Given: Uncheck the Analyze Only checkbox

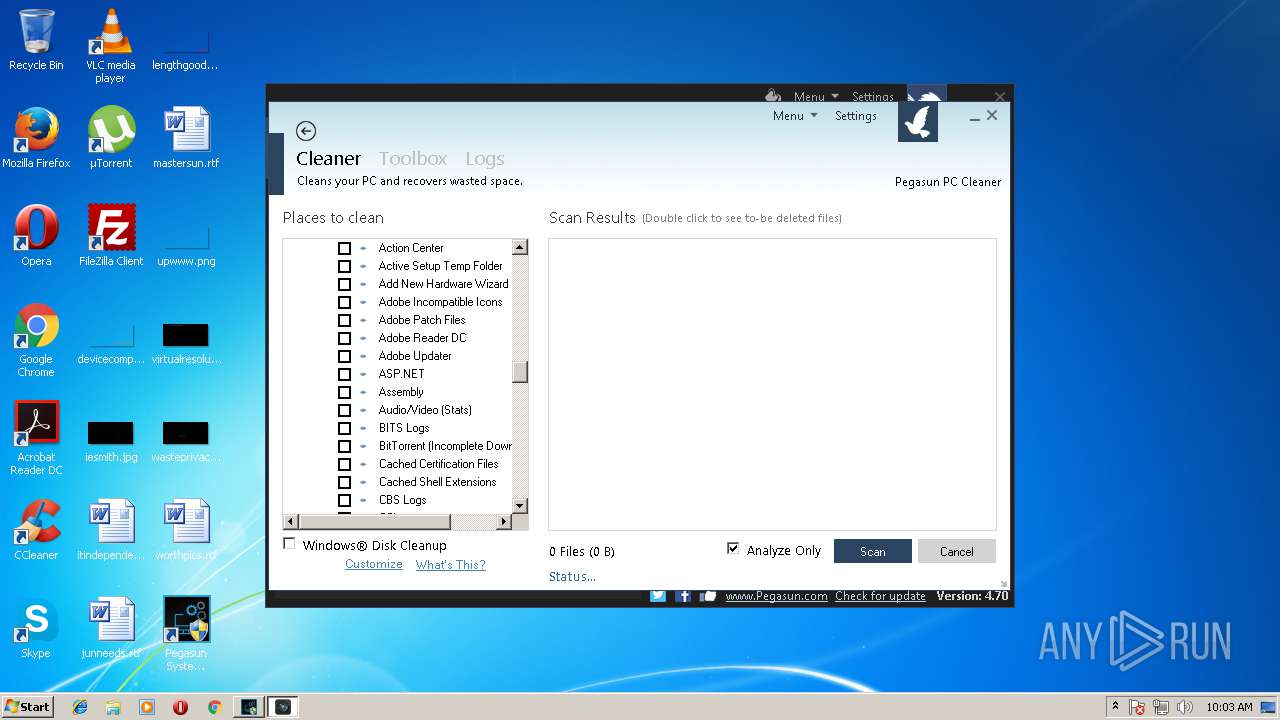Looking at the screenshot, I should pyautogui.click(x=733, y=549).
